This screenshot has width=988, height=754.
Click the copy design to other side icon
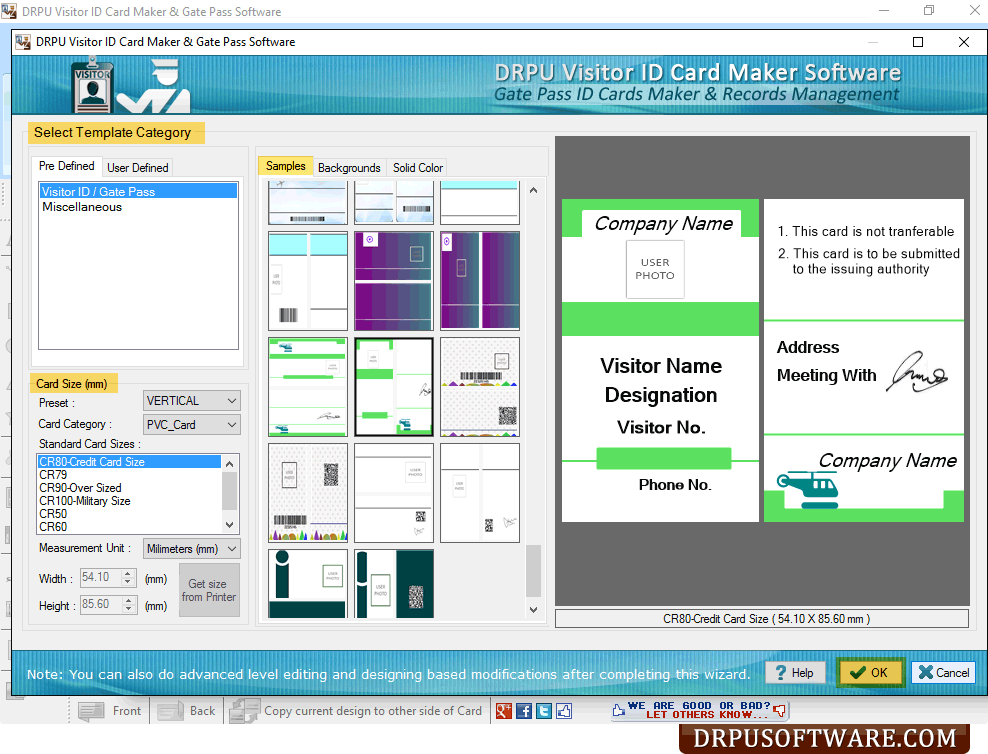point(244,711)
